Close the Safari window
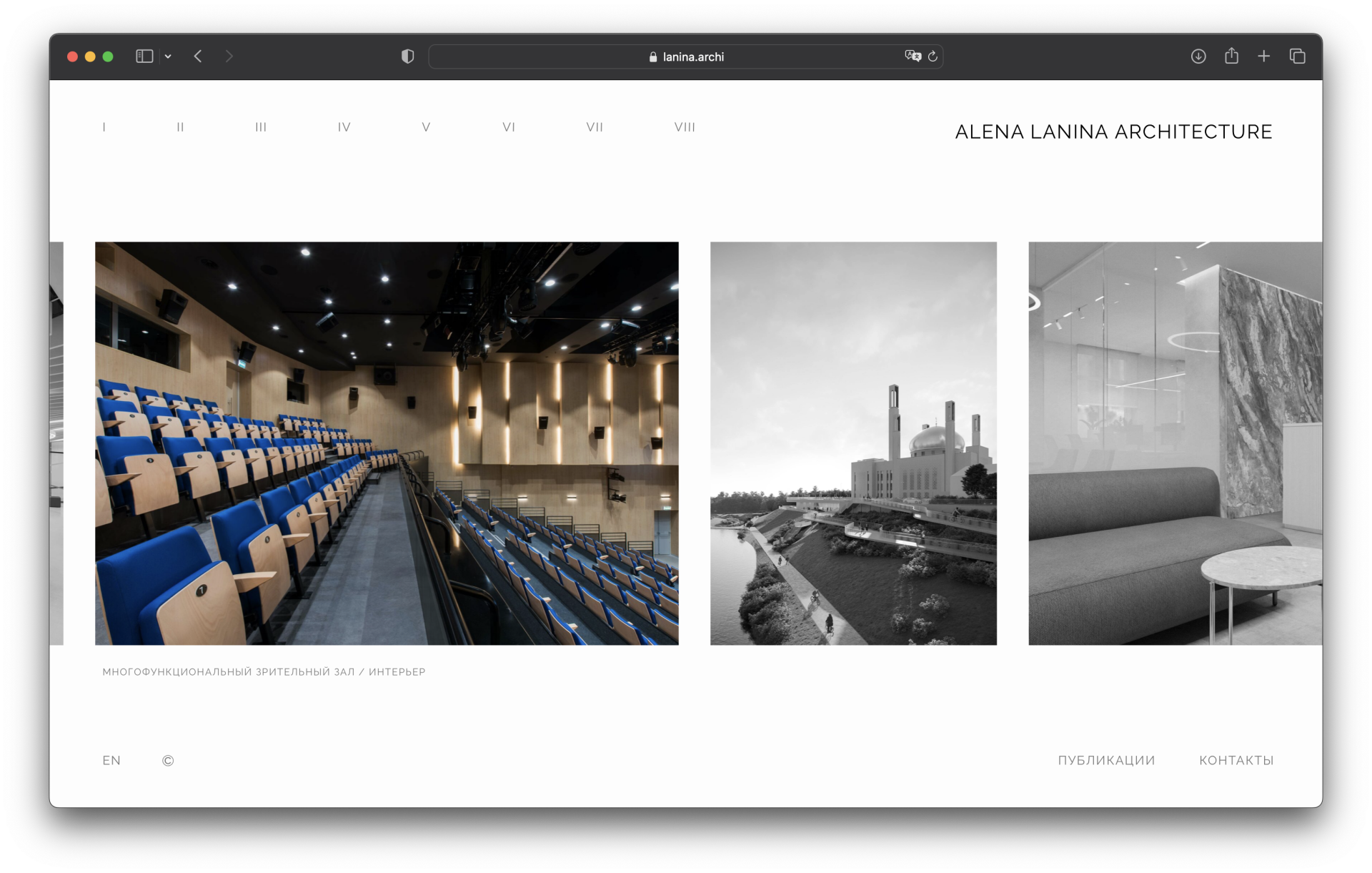The image size is (1372, 873). pyautogui.click(x=72, y=56)
